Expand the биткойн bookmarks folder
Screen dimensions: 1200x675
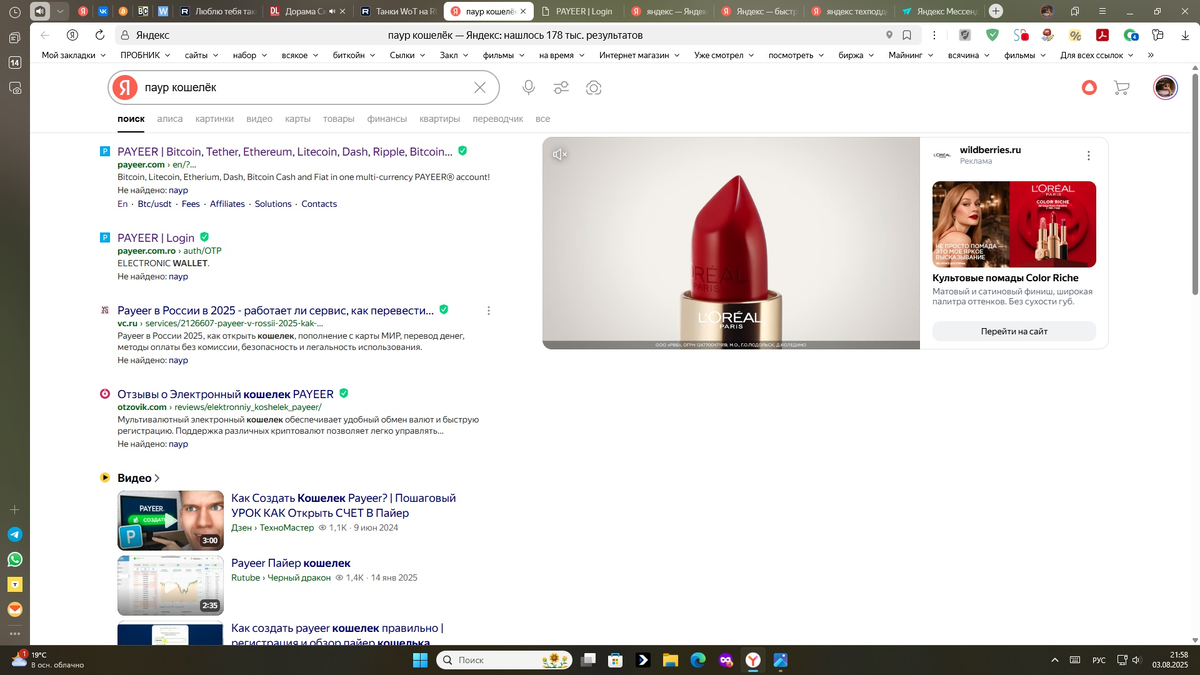(x=354, y=55)
